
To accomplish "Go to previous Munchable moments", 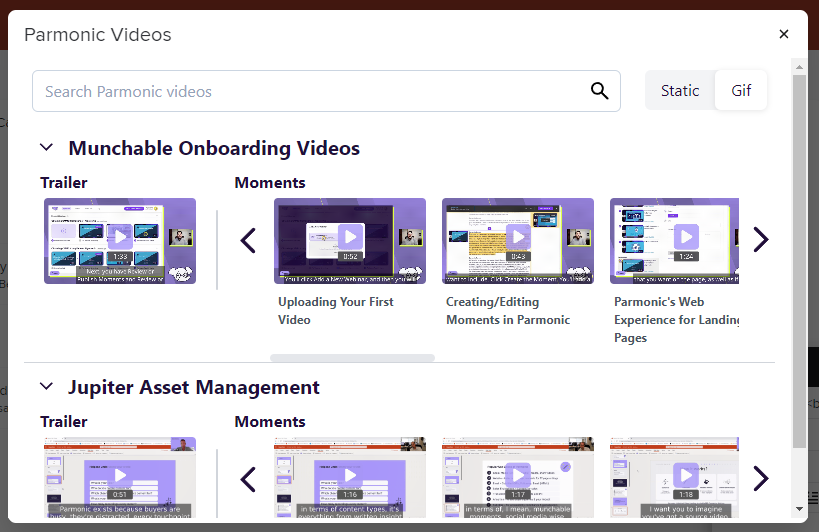I will [248, 240].
